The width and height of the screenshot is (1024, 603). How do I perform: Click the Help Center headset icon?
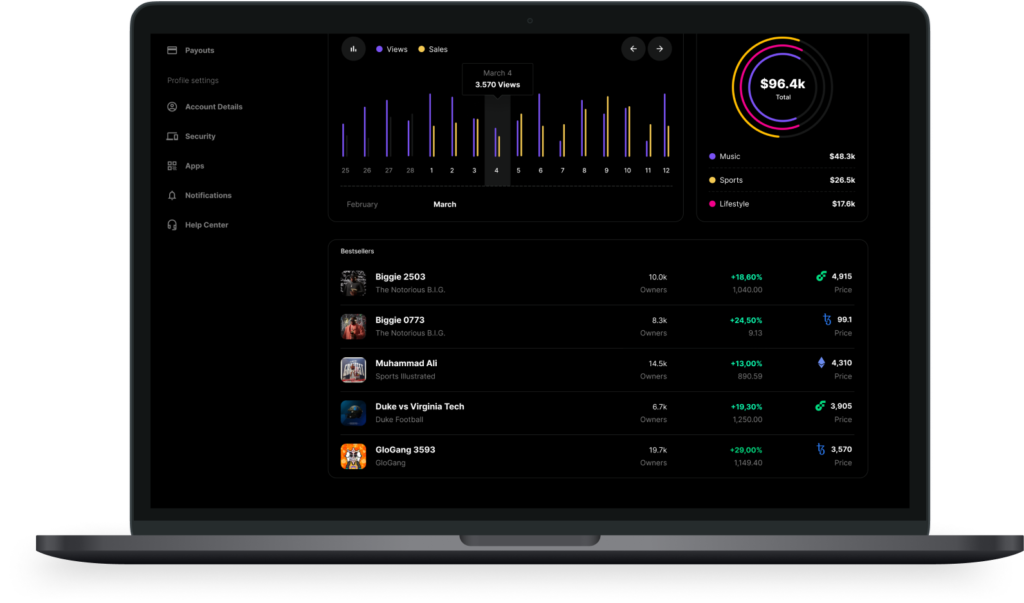[x=172, y=225]
